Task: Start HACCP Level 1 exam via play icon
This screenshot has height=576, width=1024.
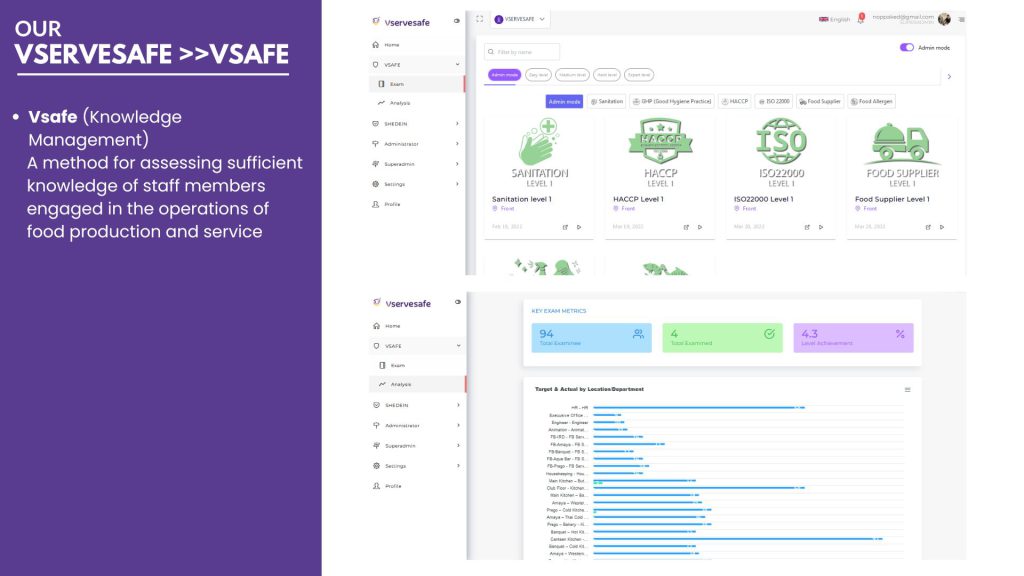Action: 700,227
